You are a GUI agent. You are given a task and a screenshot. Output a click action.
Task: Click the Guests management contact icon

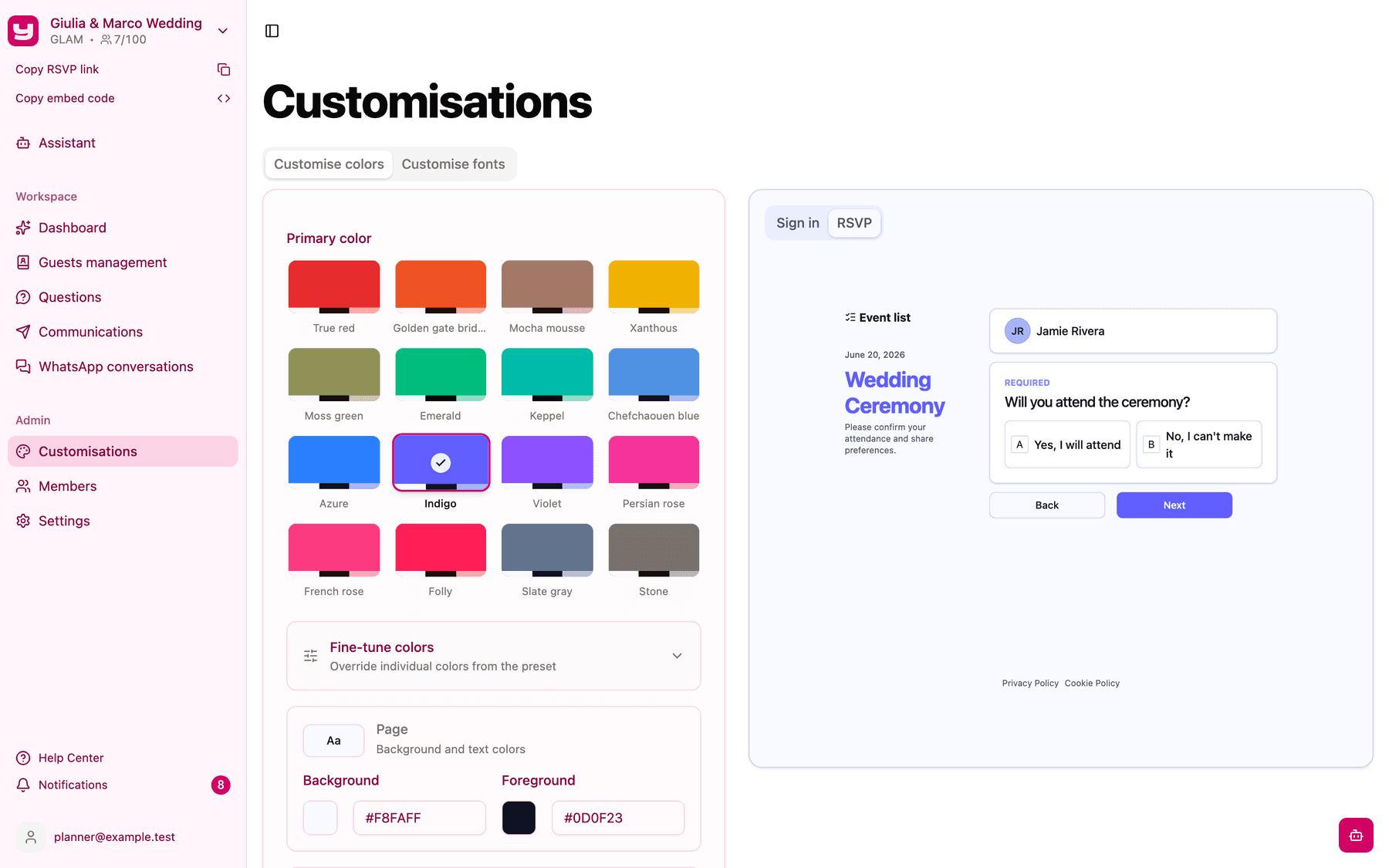tap(23, 262)
